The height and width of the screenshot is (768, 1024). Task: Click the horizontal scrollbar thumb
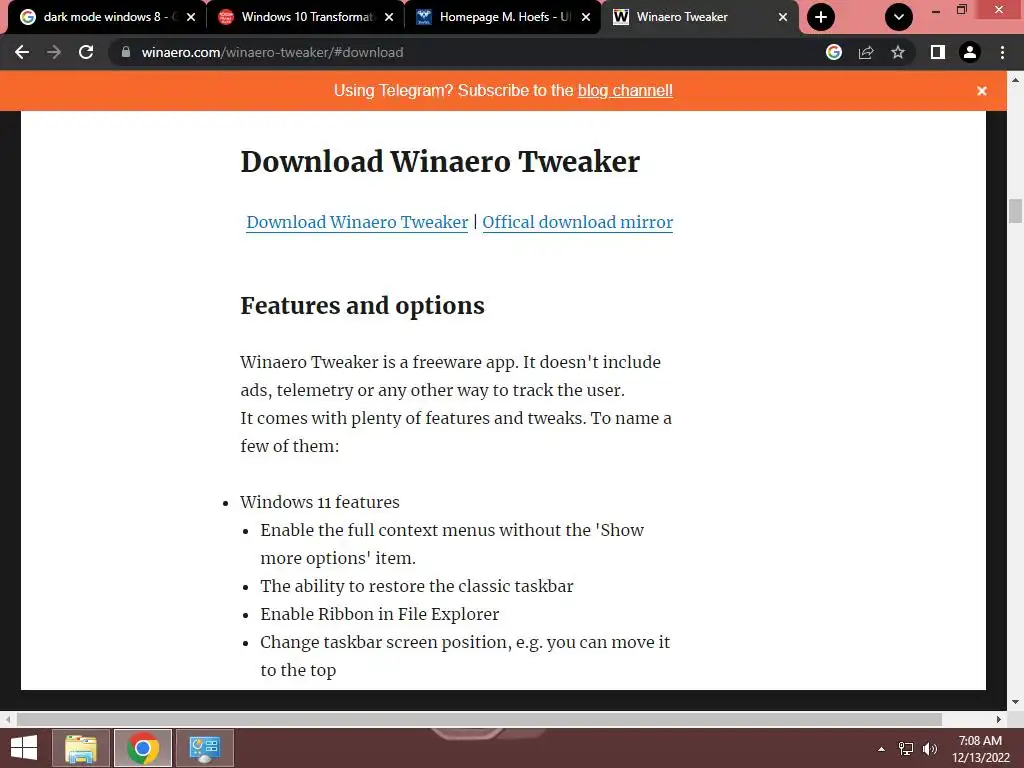tap(479, 719)
